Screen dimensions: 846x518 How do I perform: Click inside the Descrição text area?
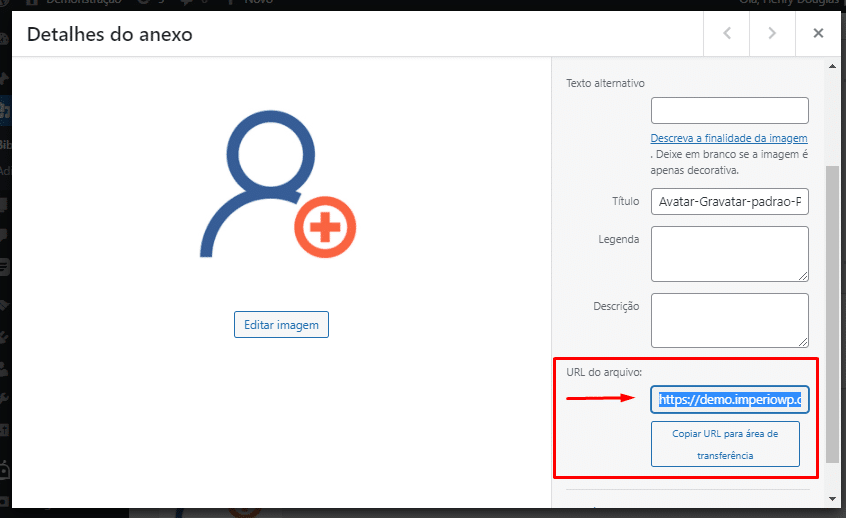(729, 319)
